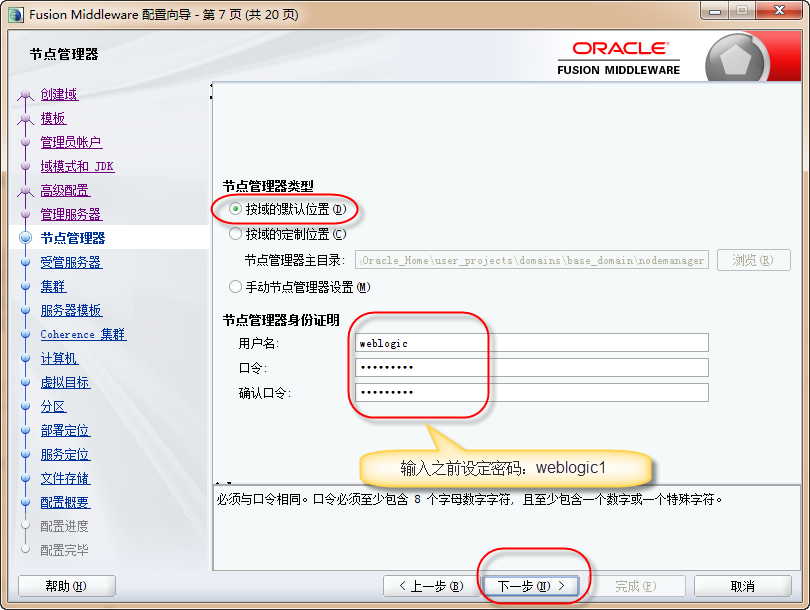This screenshot has height=610, width=810.
Task: Open the 部署定位 step
Action: tap(65, 430)
